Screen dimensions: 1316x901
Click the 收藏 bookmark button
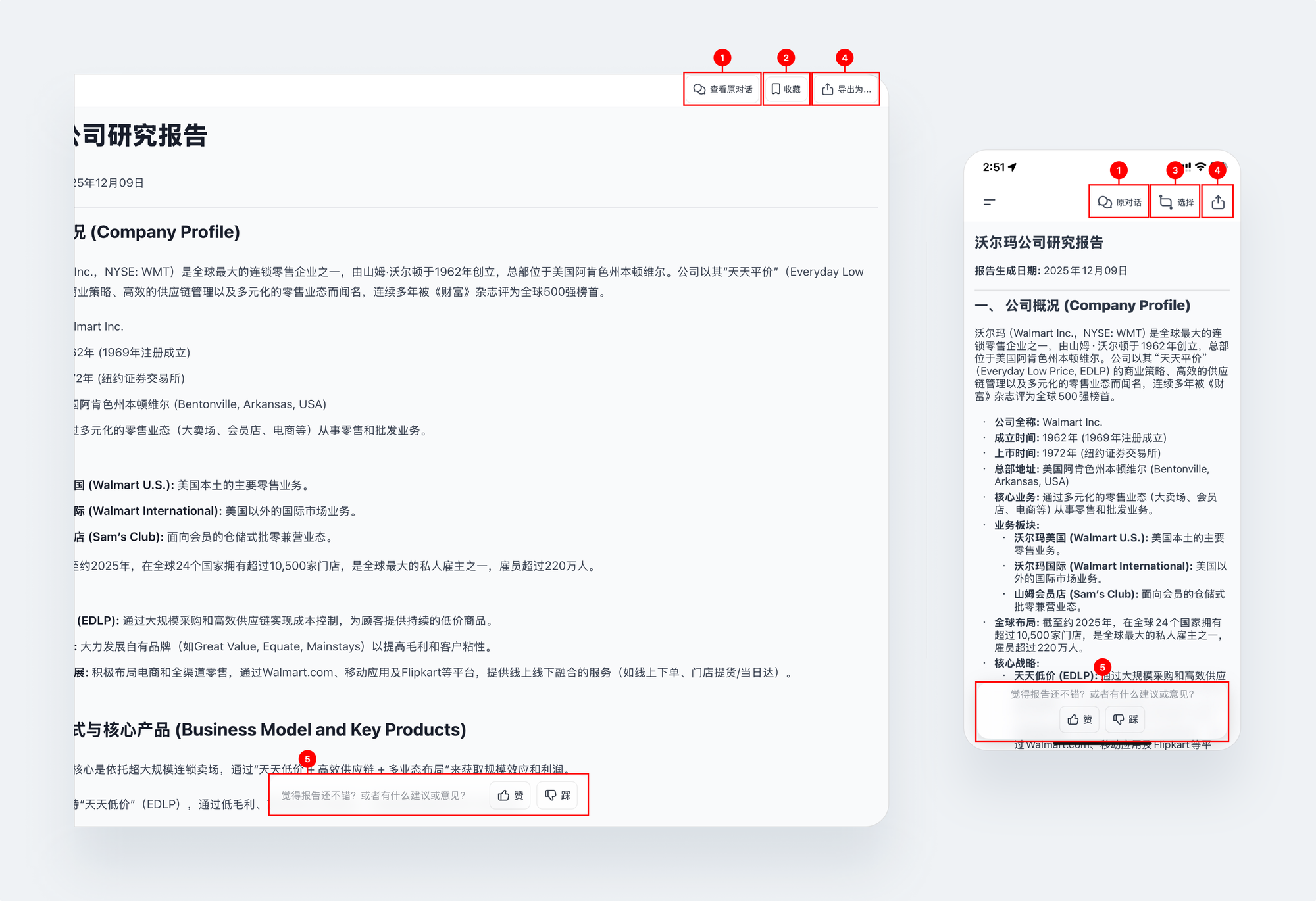pos(786,89)
